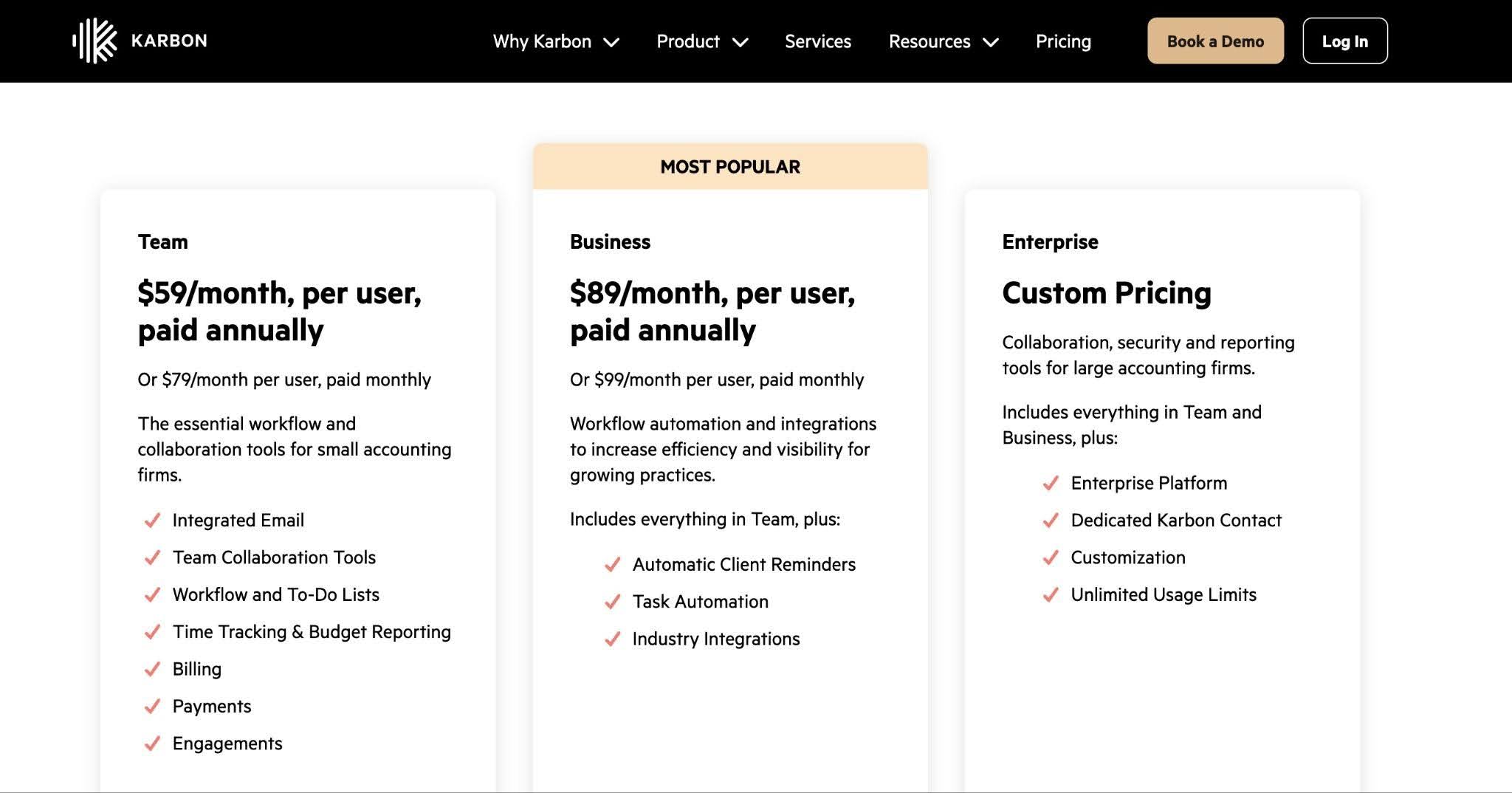Screen dimensions: 1512x793
Task: Click the Business plan heading
Action: [x=610, y=242]
